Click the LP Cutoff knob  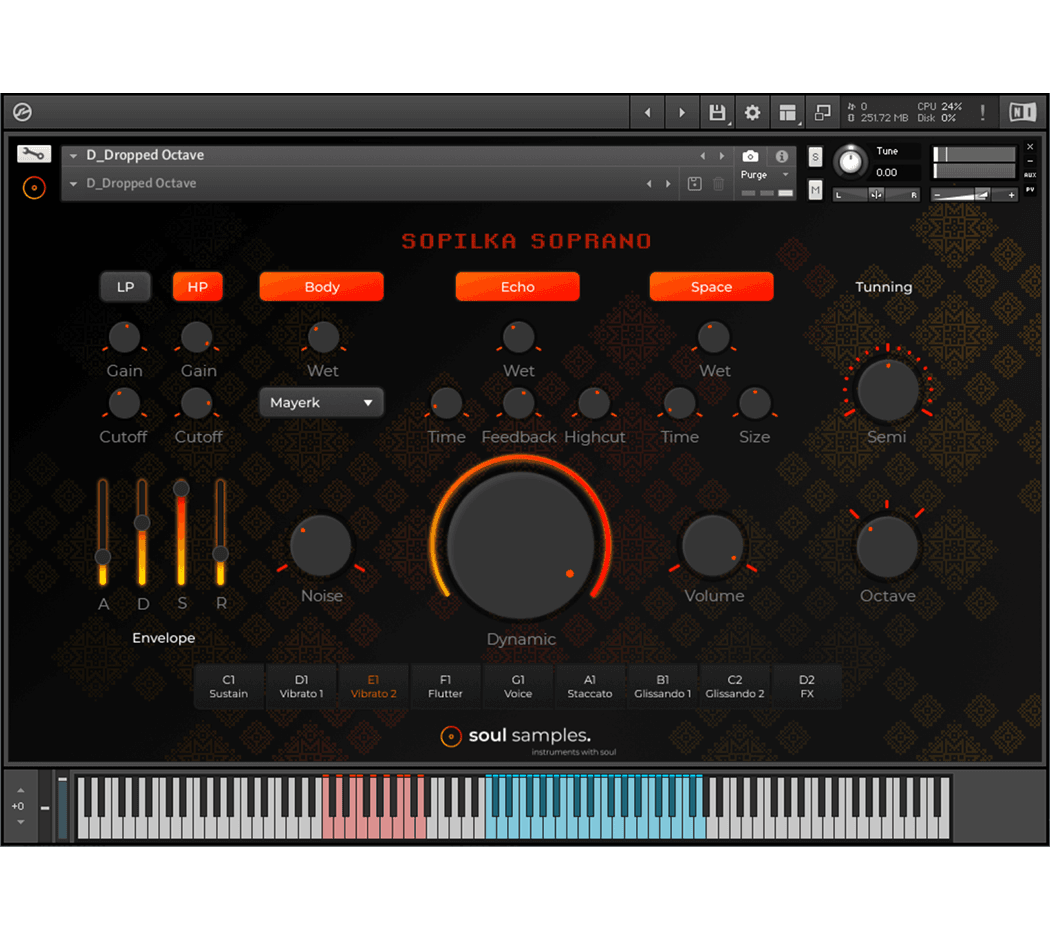[124, 404]
